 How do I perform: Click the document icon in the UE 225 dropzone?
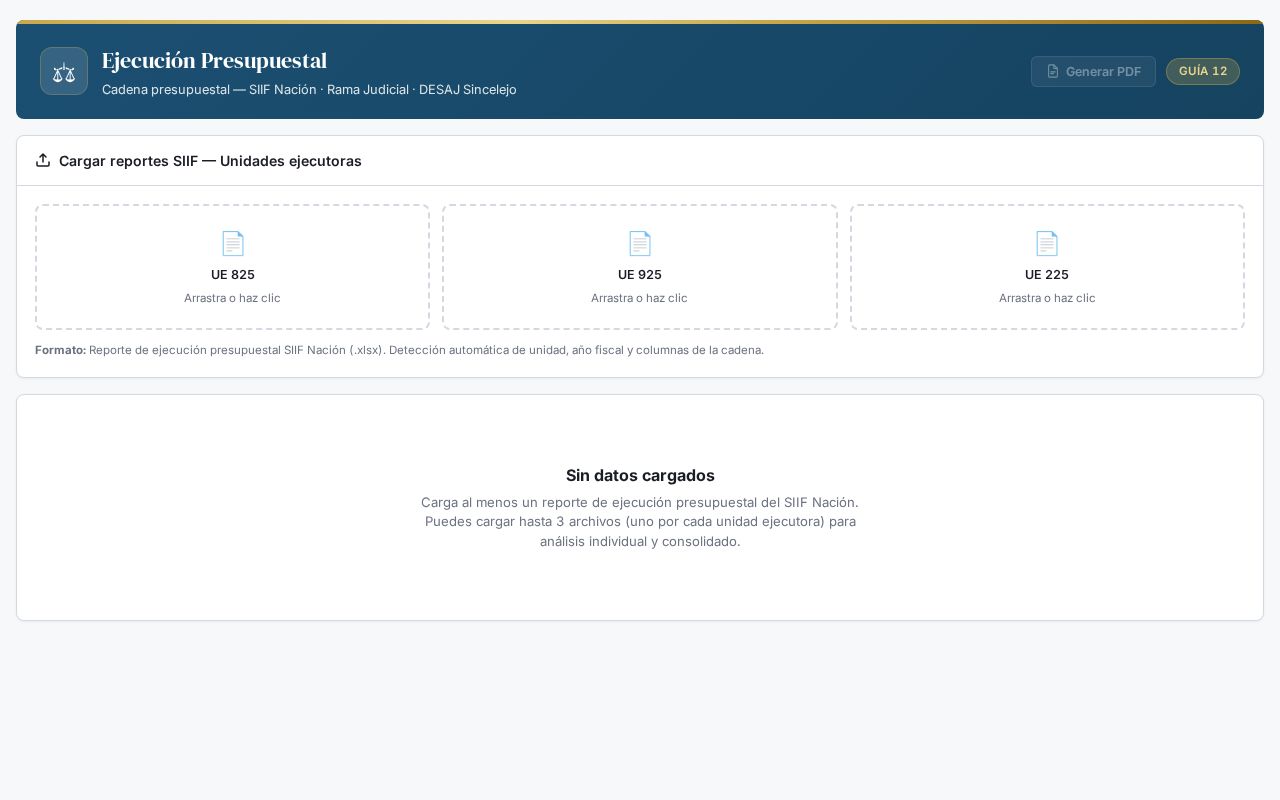tap(1047, 243)
